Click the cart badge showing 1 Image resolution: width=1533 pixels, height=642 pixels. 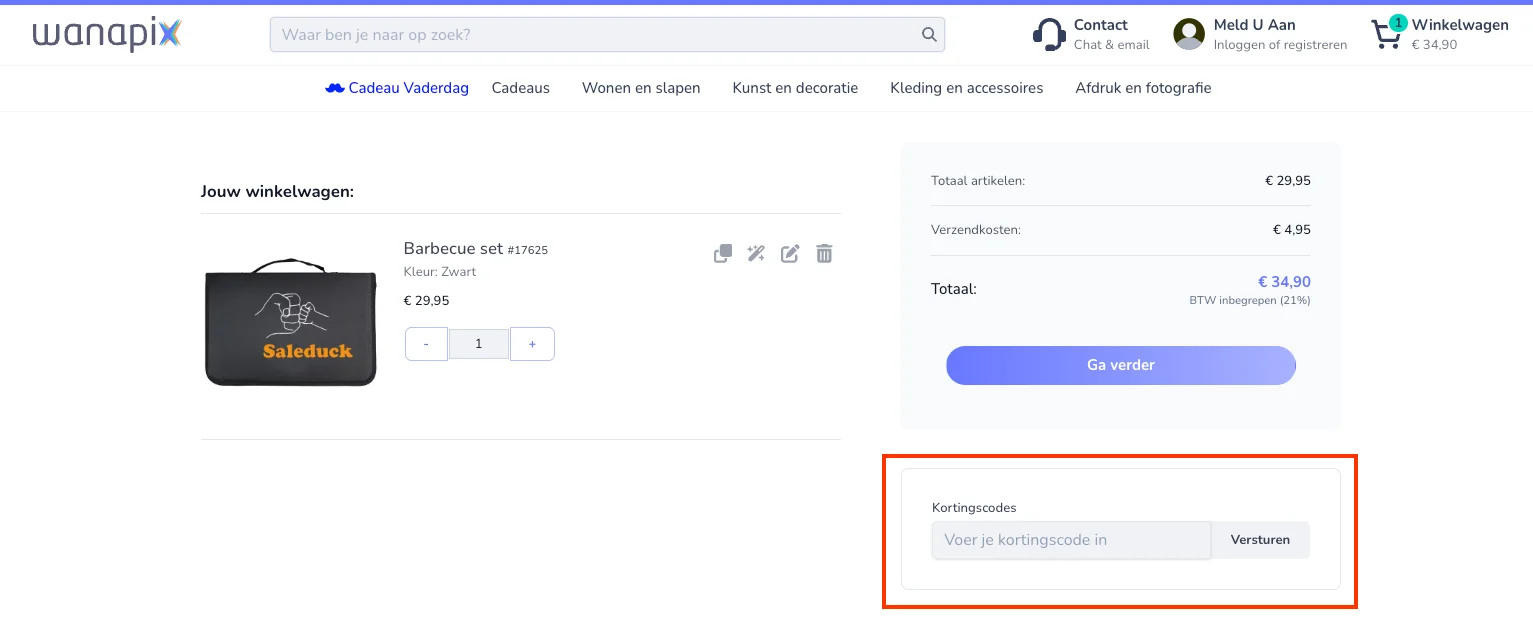coord(1398,23)
